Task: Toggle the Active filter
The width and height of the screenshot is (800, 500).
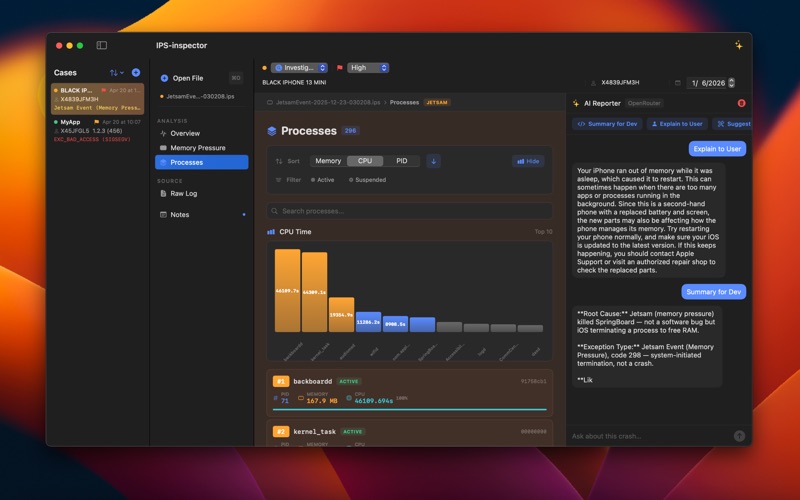Action: (x=322, y=180)
